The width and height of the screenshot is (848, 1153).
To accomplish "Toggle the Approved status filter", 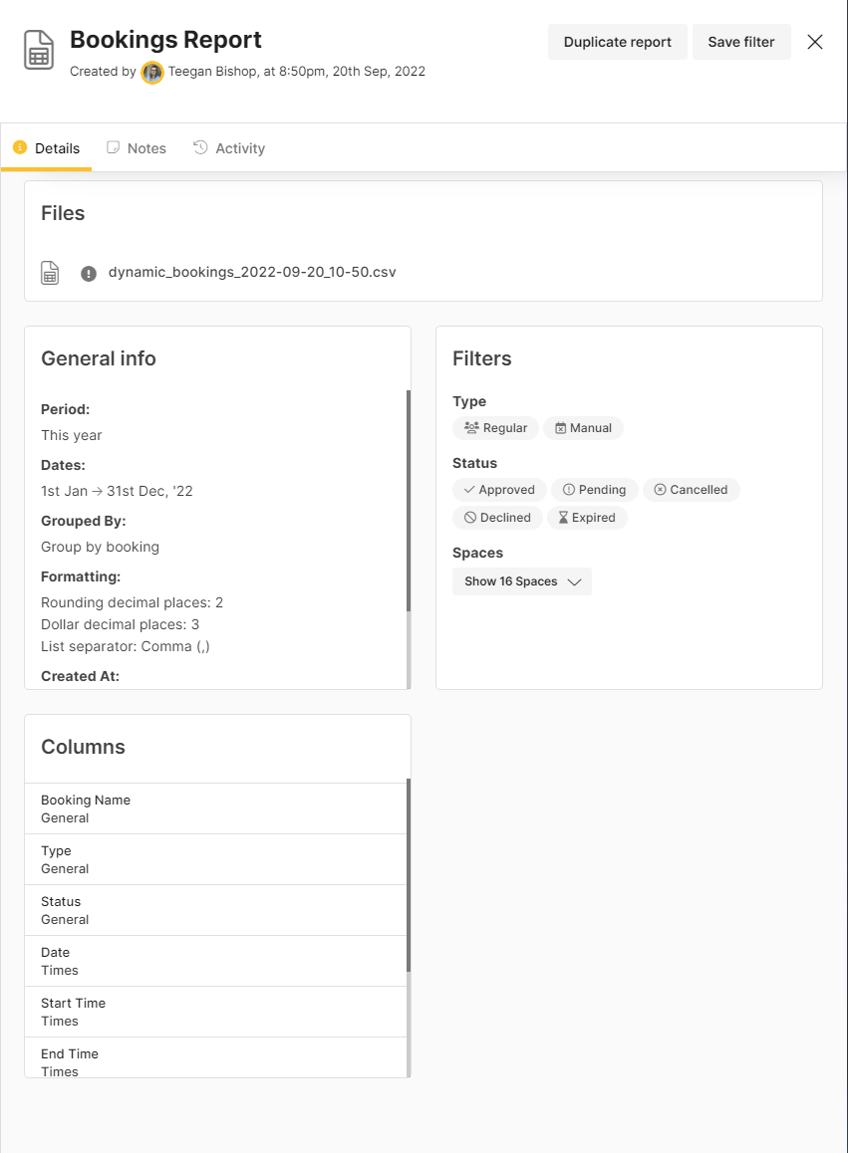I will 498,489.
